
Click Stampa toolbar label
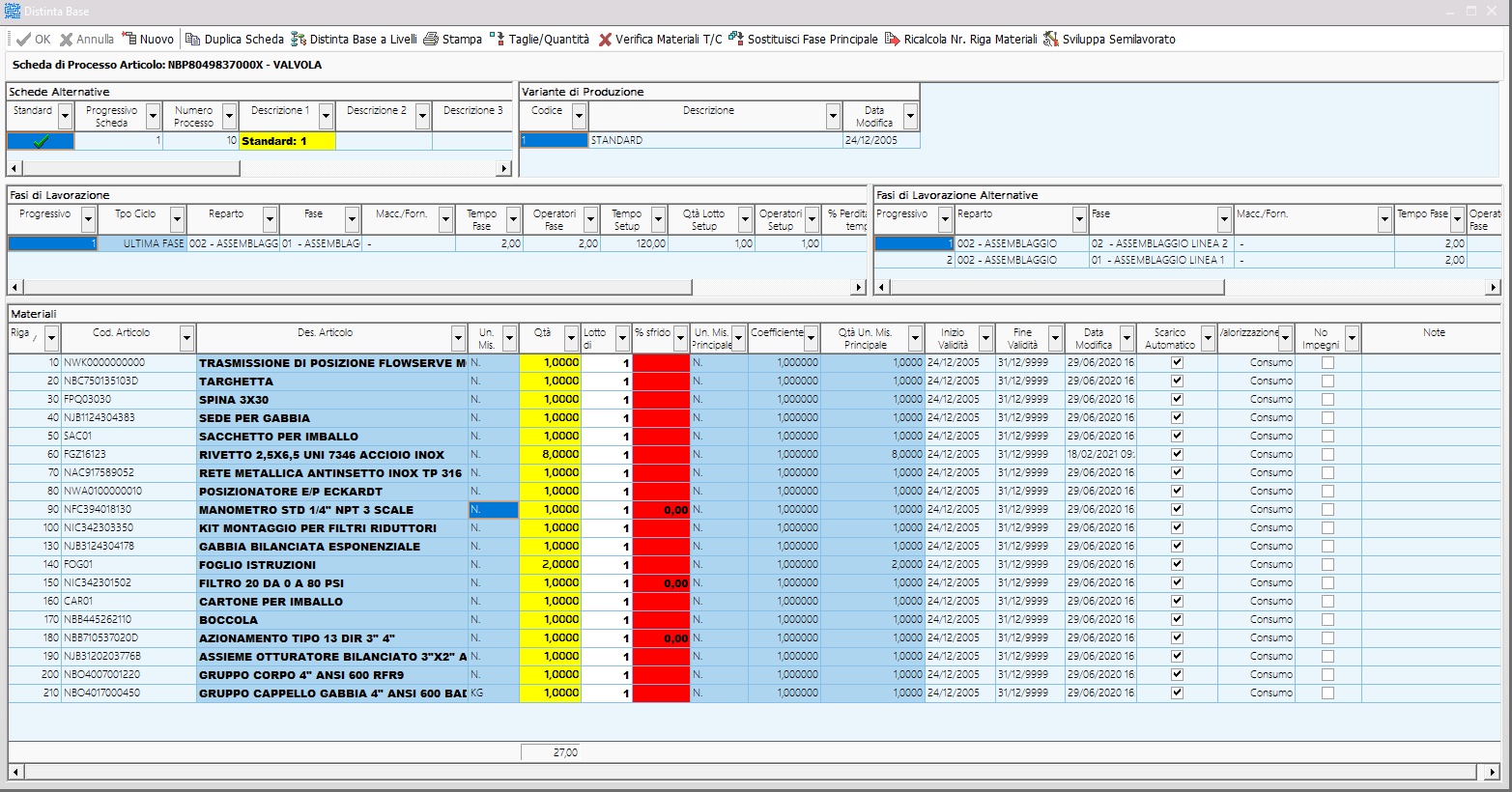pos(462,40)
